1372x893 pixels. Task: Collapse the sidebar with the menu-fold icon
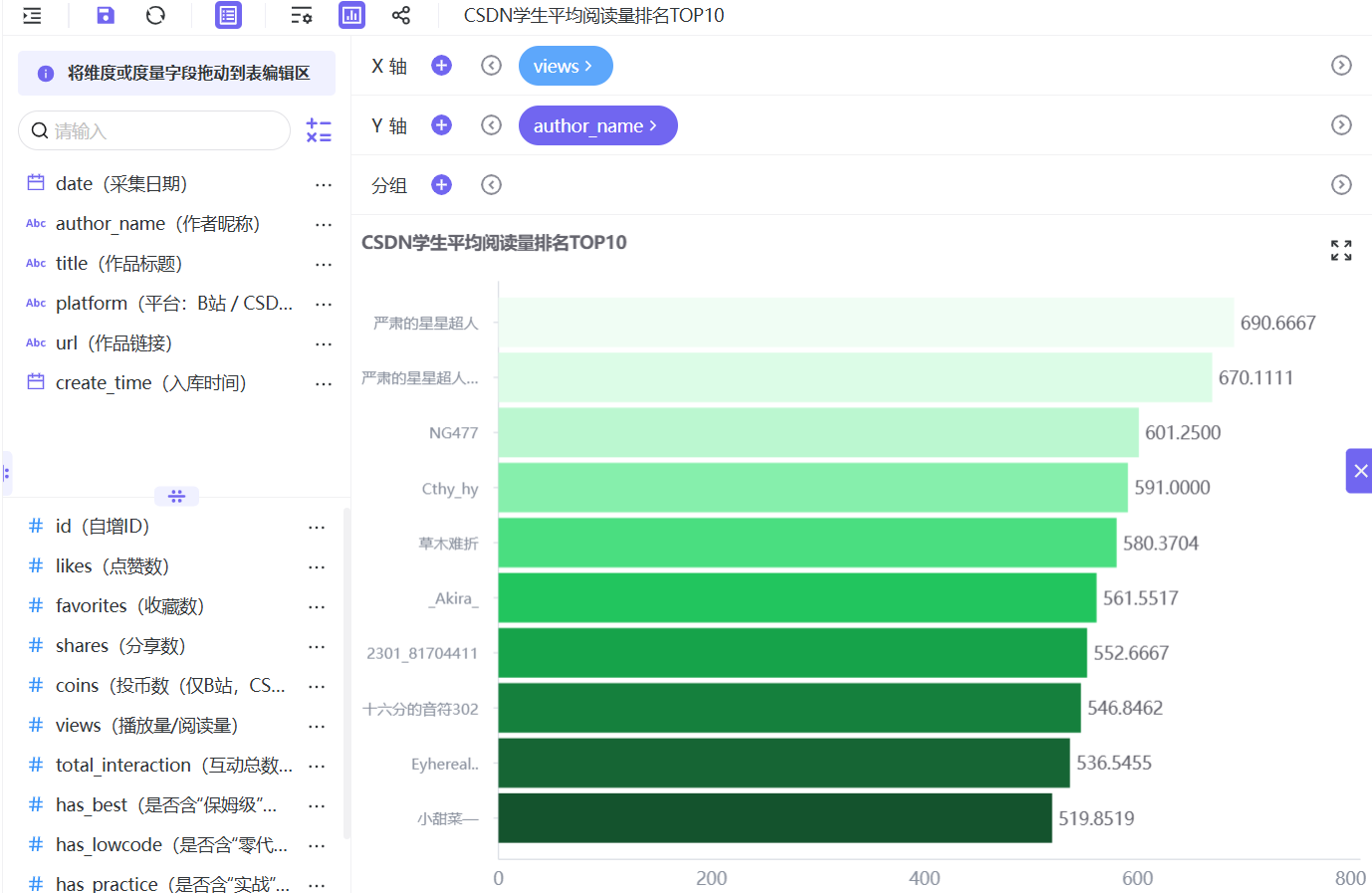tap(32, 15)
